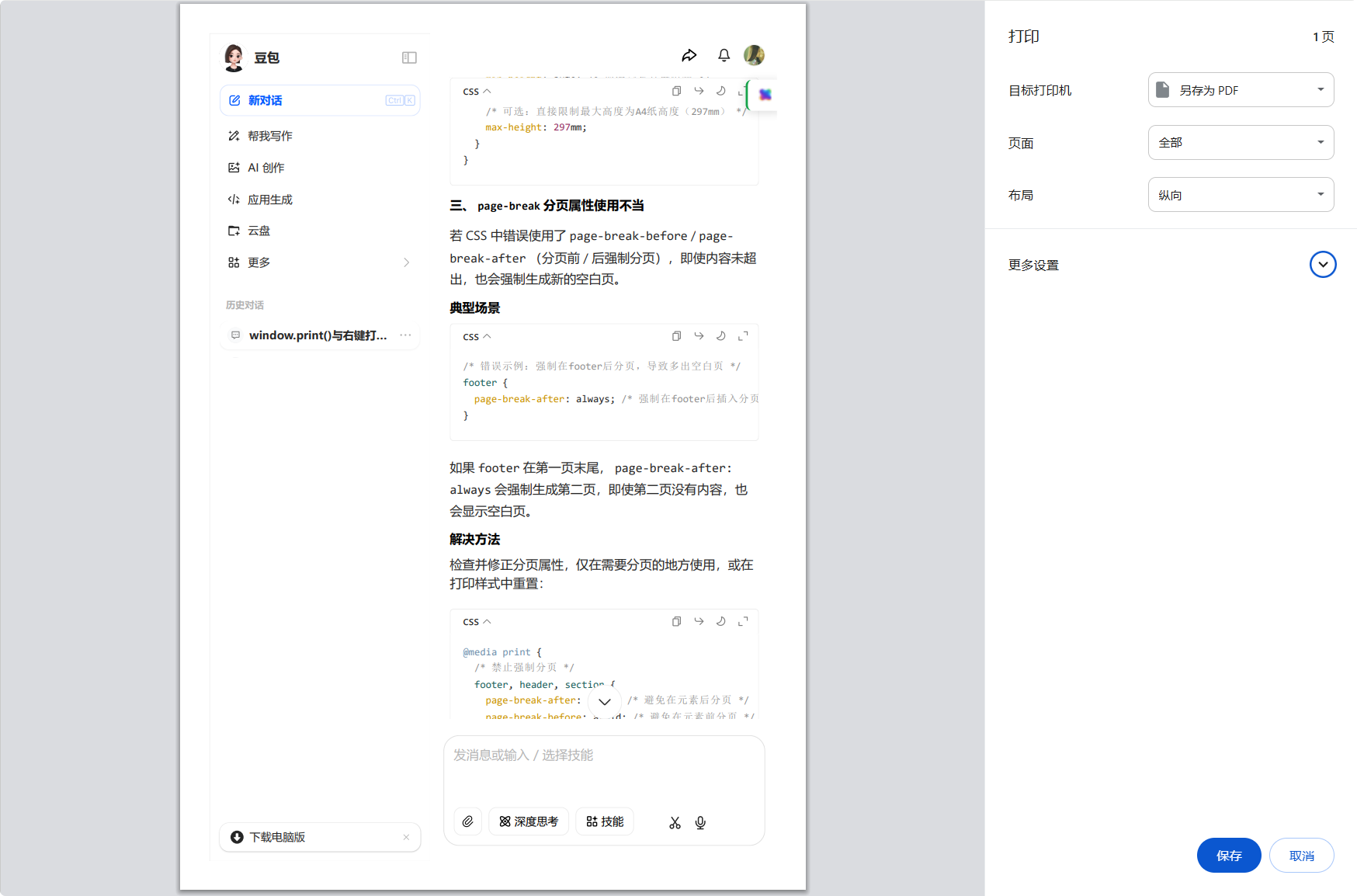Click the share arrow icon in header

(x=689, y=55)
